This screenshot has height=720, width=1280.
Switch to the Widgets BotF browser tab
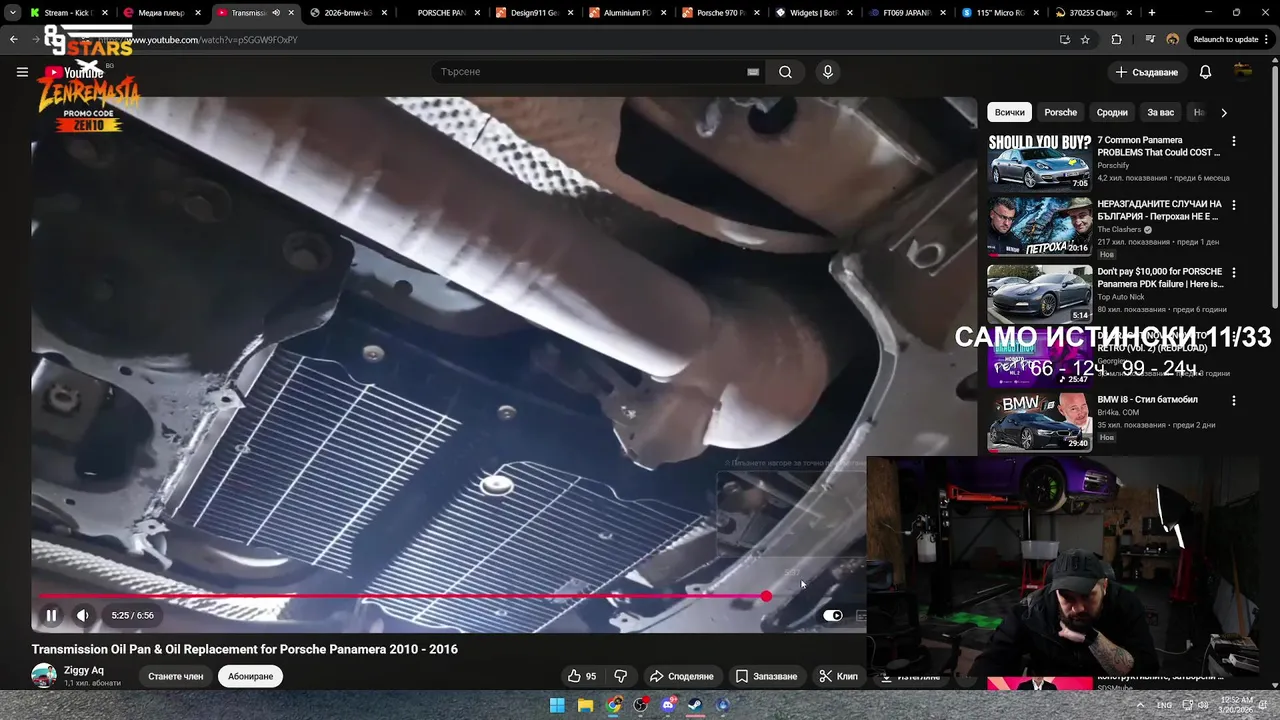pyautogui.click(x=813, y=13)
